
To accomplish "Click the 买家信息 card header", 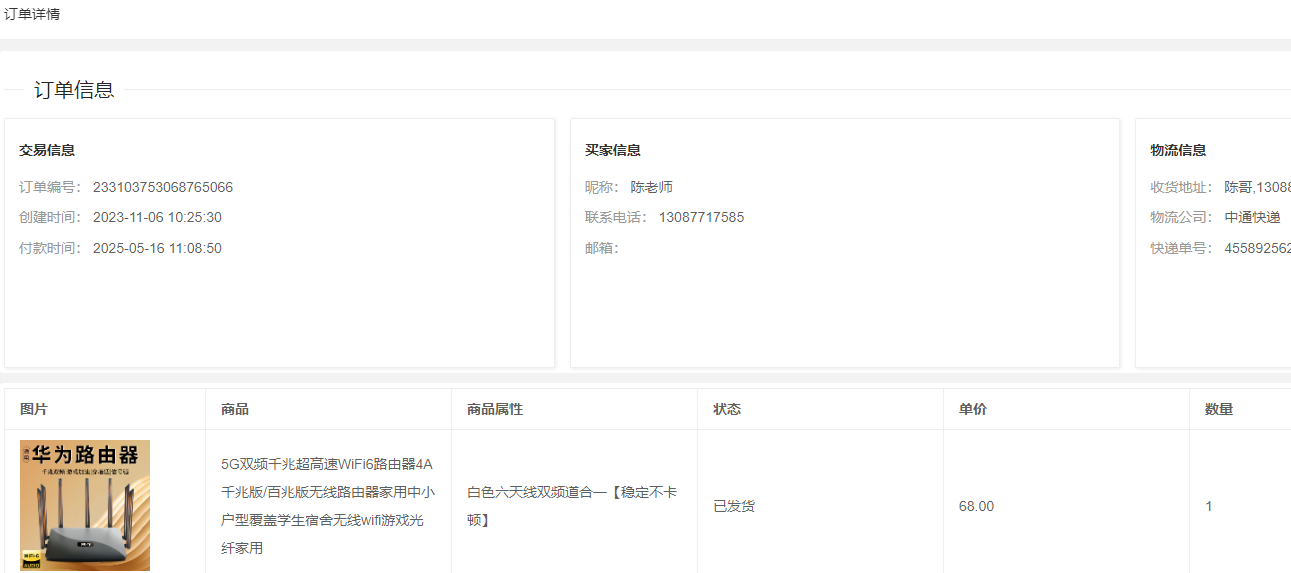I will [x=613, y=150].
